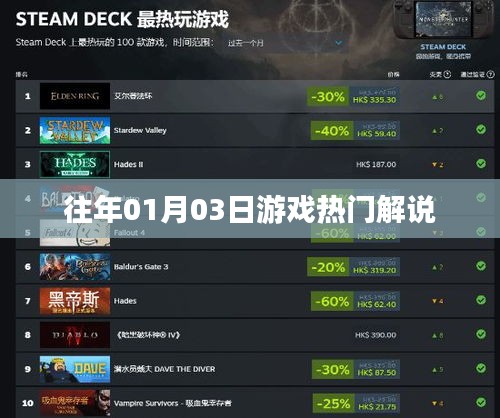The width and height of the screenshot is (500, 418).
Task: Click the -60% discount price for Hades
Action: [x=332, y=301]
